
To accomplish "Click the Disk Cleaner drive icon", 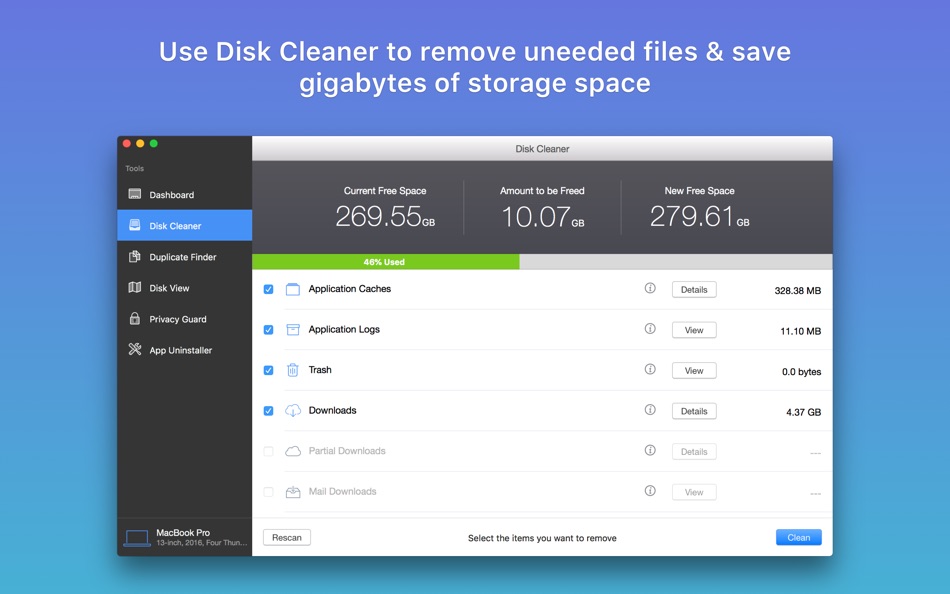I will (x=135, y=225).
